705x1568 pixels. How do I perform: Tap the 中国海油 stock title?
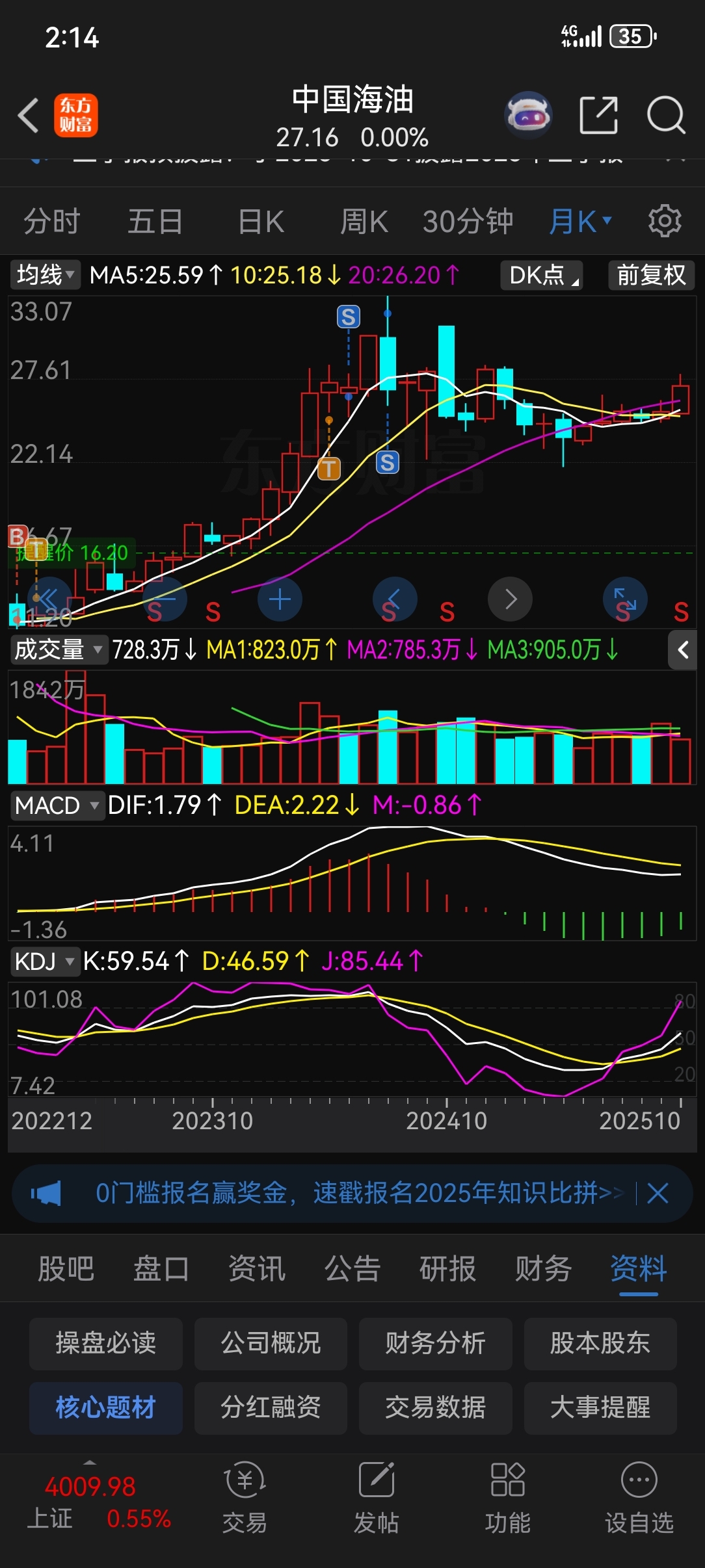click(352, 99)
